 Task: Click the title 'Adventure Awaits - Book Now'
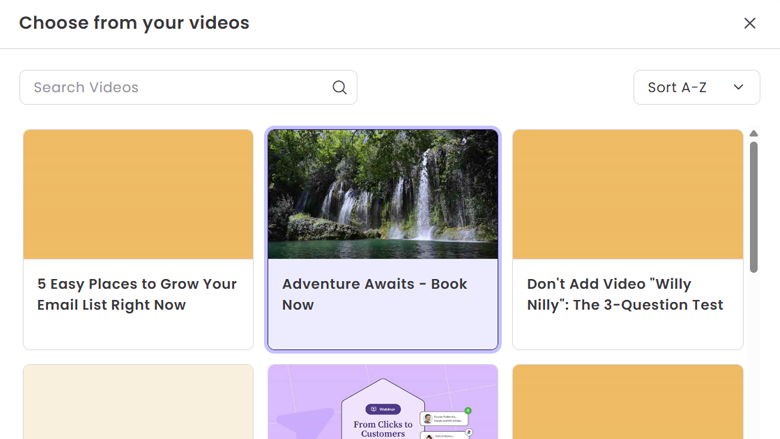[x=375, y=294]
